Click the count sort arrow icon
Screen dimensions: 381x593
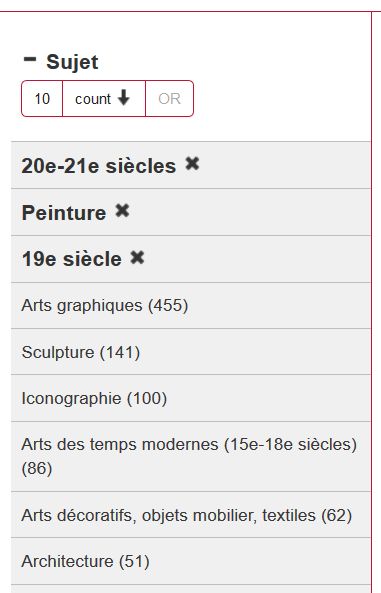pos(123,98)
